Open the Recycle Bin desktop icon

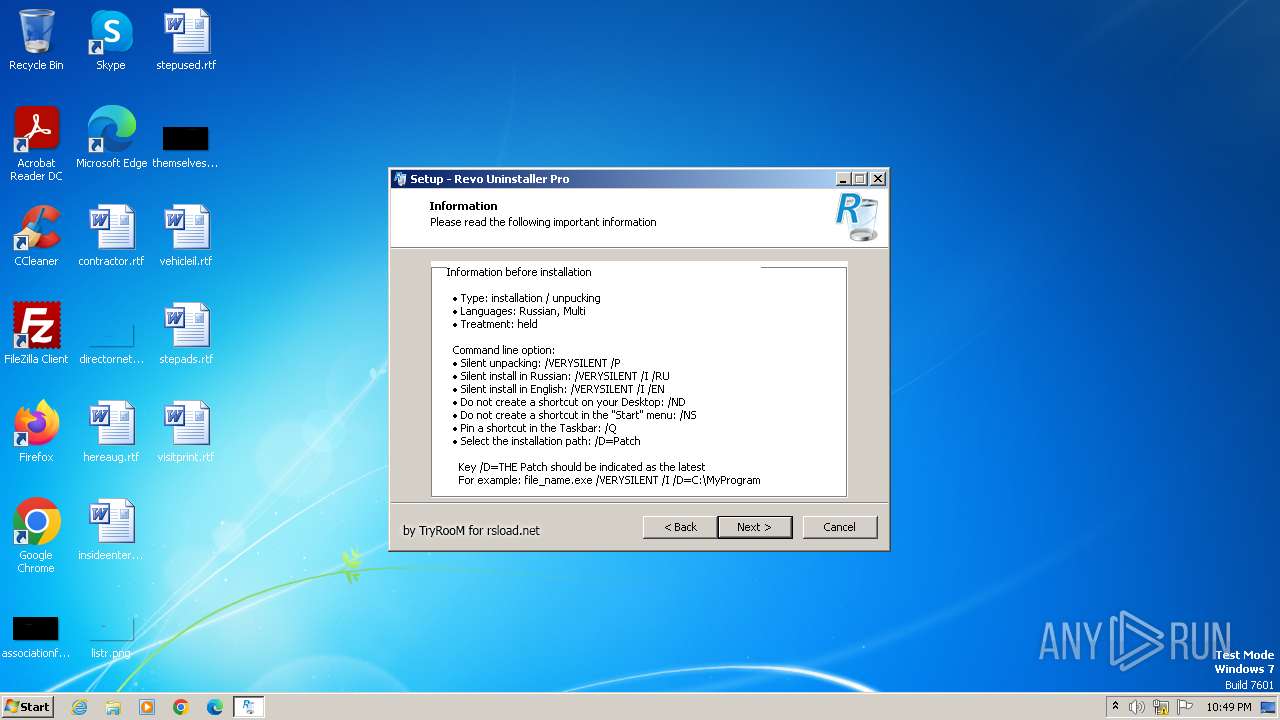coord(36,40)
